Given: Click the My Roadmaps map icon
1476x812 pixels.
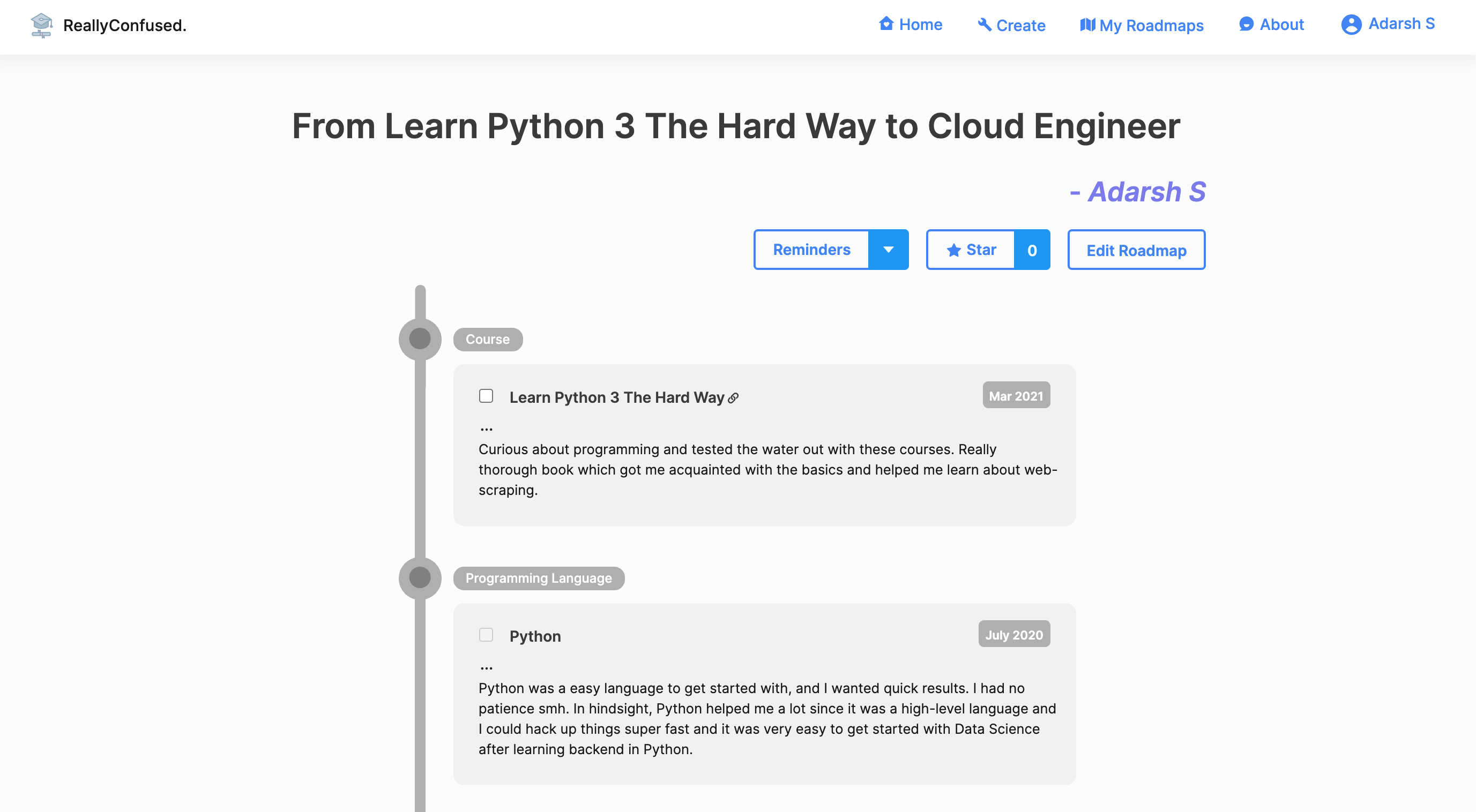Looking at the screenshot, I should tap(1087, 25).
